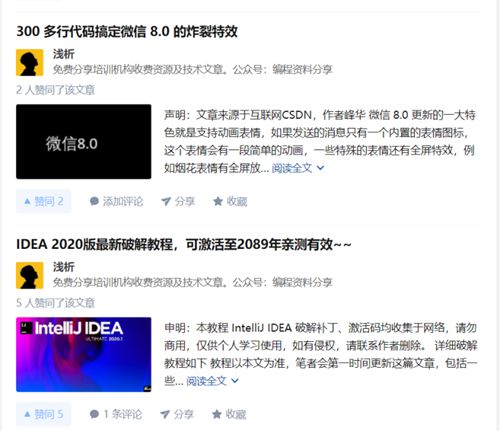Upvote the WeChat 8.0 article (赞同 2)

point(44,201)
